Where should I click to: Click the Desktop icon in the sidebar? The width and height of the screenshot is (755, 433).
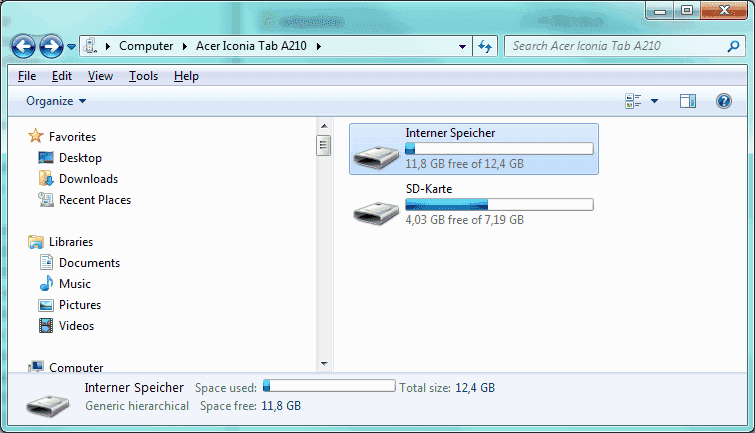click(x=46, y=158)
